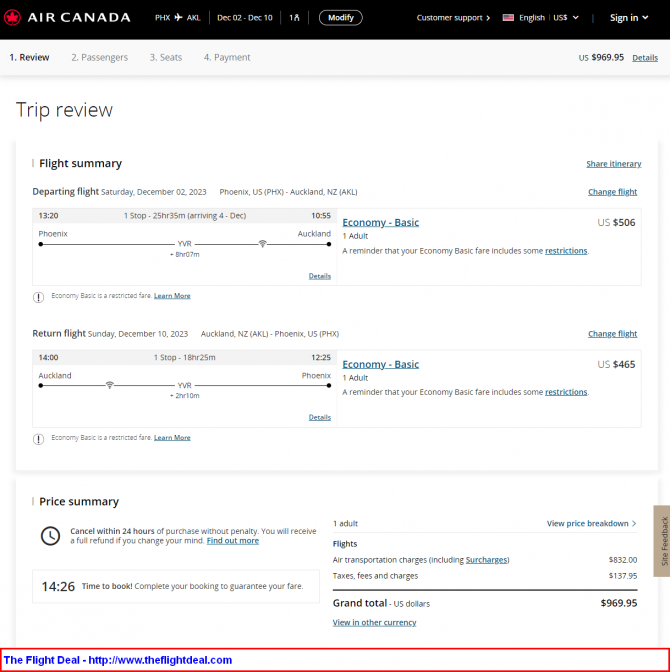Click the 14:26 booking timer
Image resolution: width=670 pixels, height=672 pixels.
[58, 586]
